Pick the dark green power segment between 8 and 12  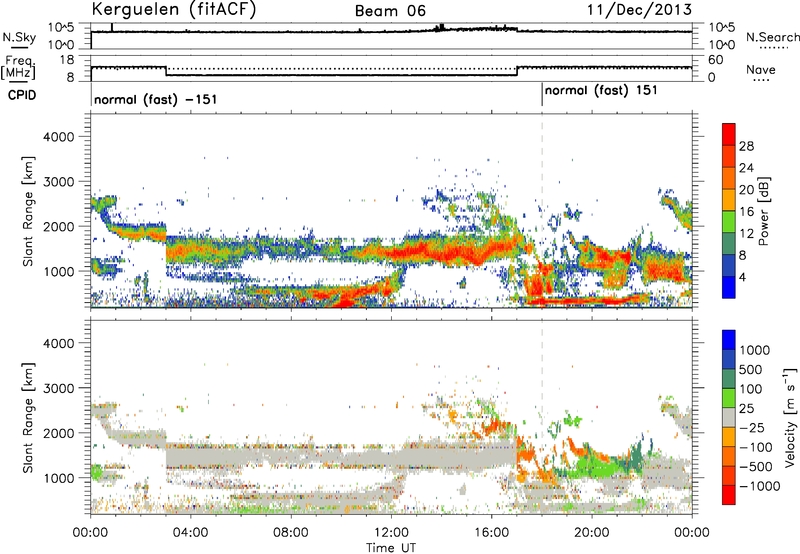[729, 244]
